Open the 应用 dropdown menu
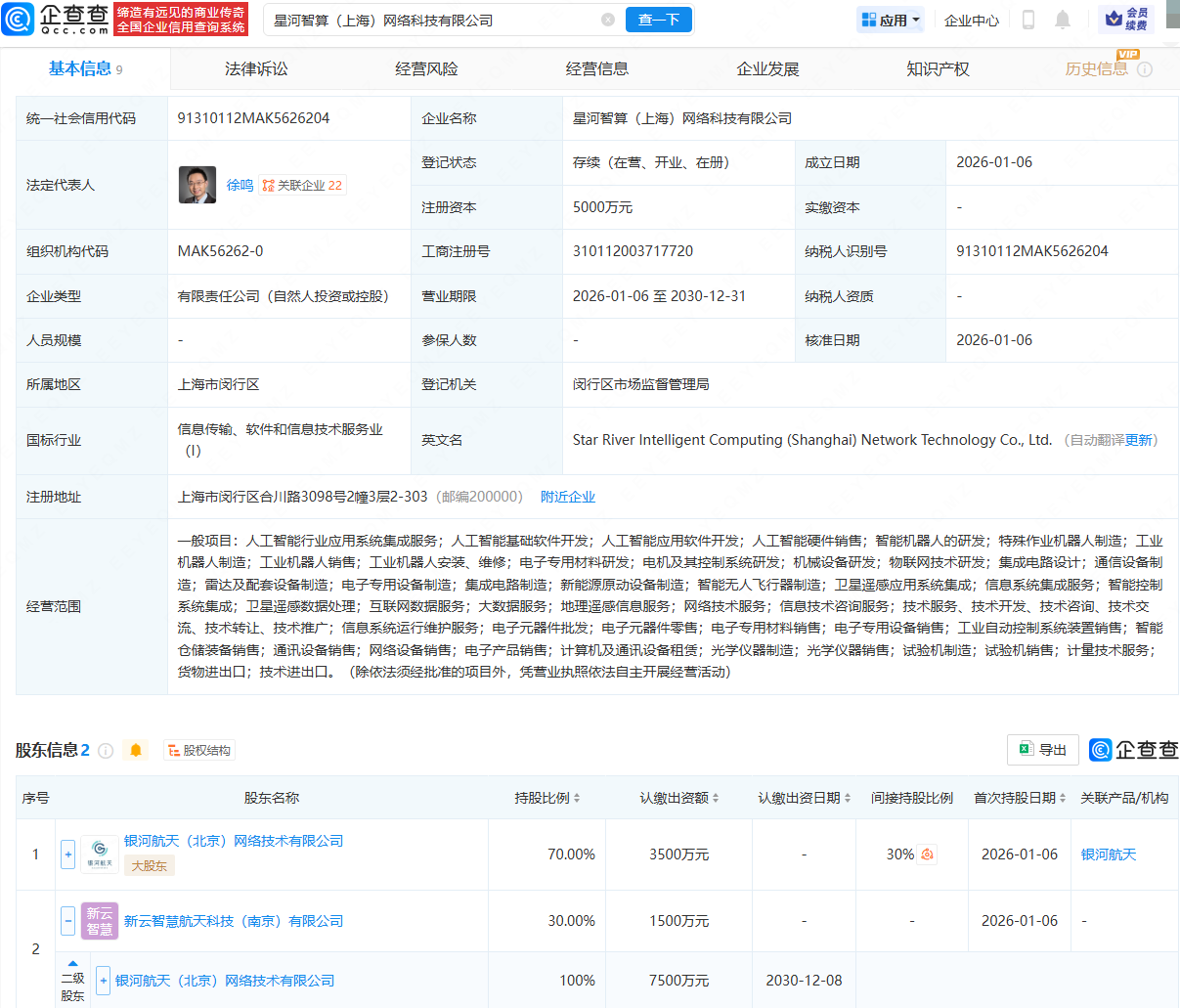The width and height of the screenshot is (1180, 1008). coord(890,20)
